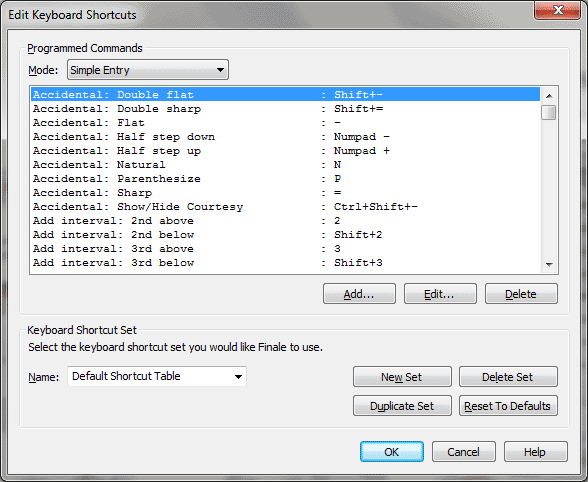Open the Help button

(536, 452)
